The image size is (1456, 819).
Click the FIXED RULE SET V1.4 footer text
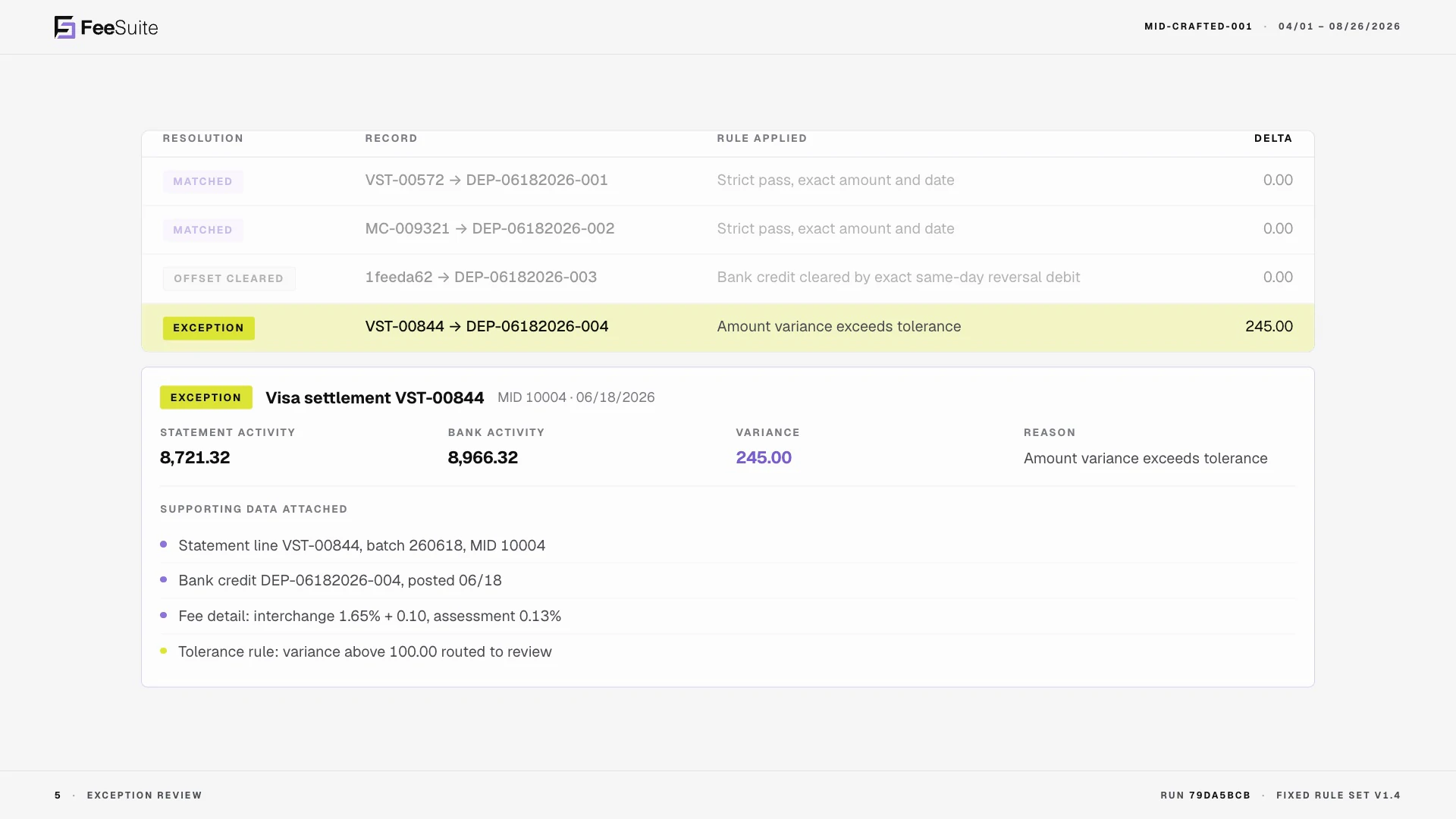point(1338,795)
